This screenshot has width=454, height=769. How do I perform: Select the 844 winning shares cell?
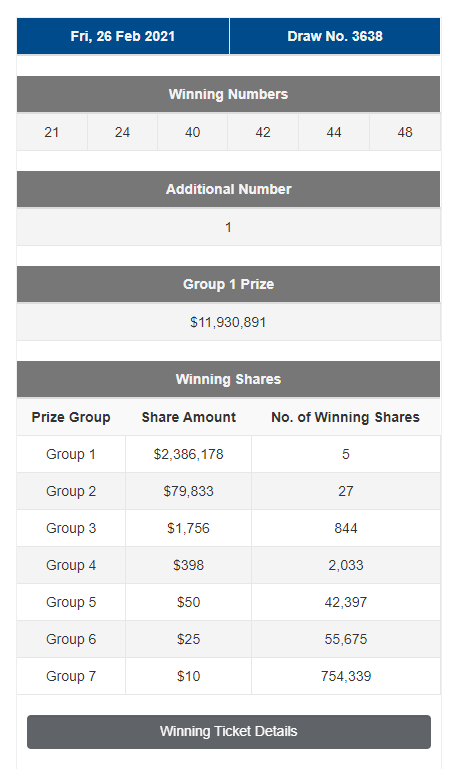[x=346, y=528]
